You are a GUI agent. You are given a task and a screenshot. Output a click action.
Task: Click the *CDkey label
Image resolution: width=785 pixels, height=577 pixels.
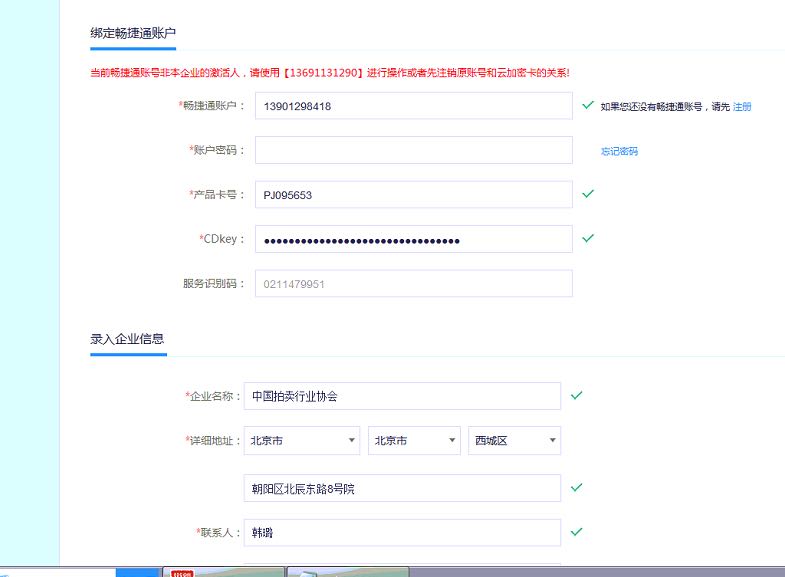(222, 239)
